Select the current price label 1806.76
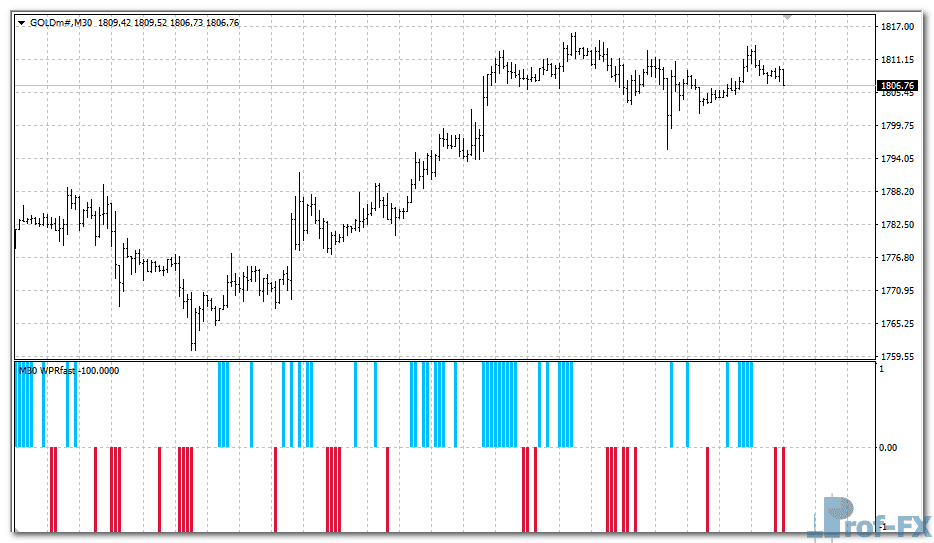The image size is (934, 543). (896, 86)
